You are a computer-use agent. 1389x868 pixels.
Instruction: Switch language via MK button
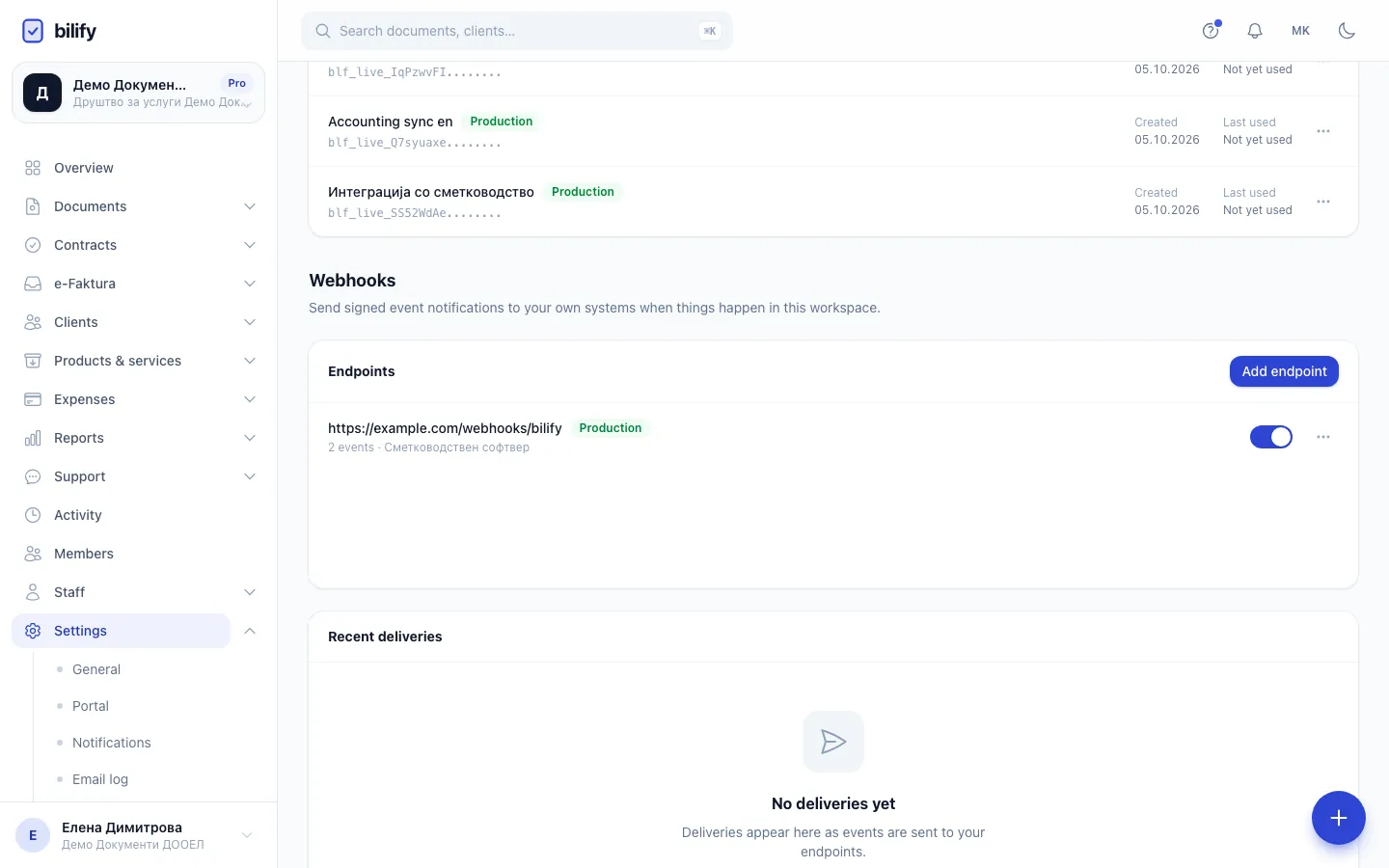pos(1300,31)
